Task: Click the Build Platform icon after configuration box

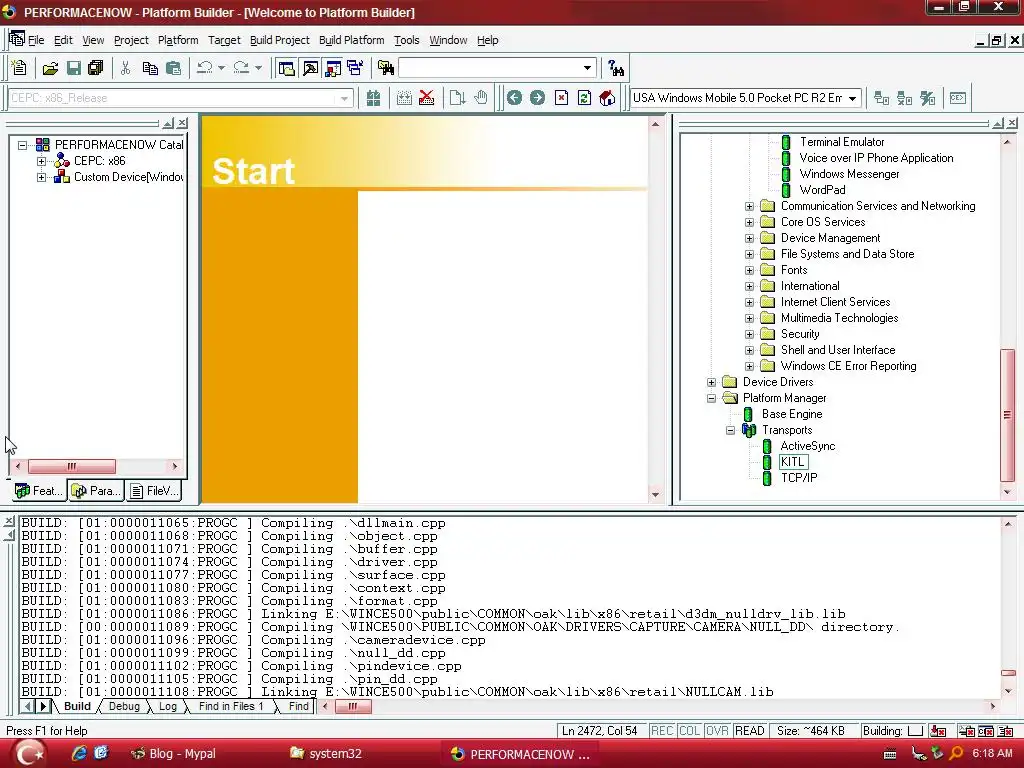Action: [x=373, y=98]
